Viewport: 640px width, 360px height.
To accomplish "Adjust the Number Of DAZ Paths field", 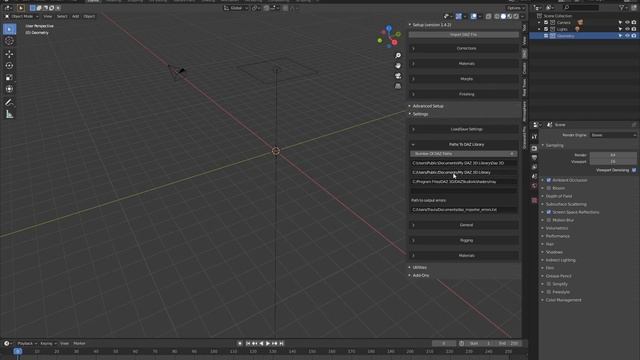I will (x=464, y=154).
